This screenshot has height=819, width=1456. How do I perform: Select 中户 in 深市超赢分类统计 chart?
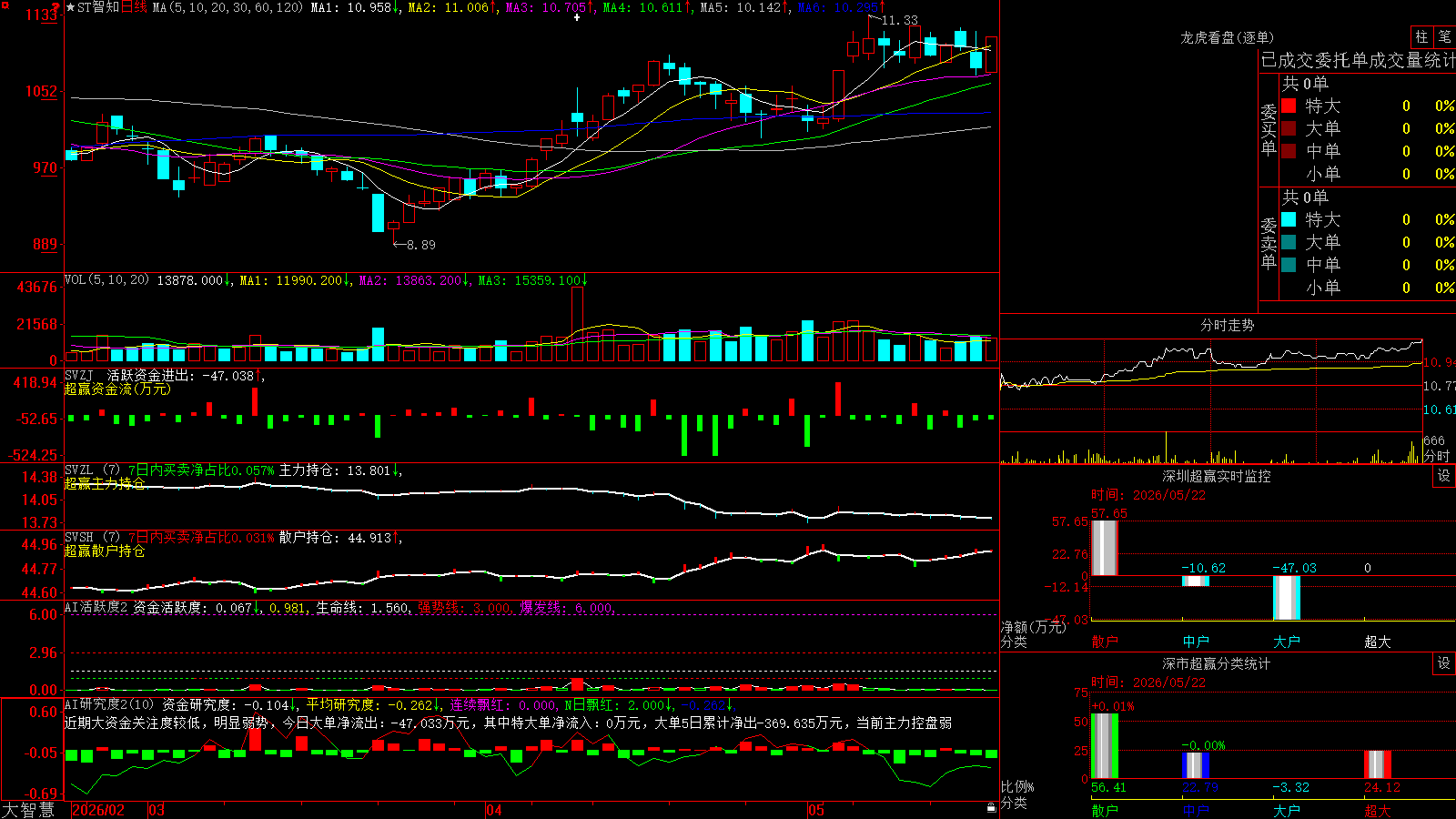[1196, 810]
